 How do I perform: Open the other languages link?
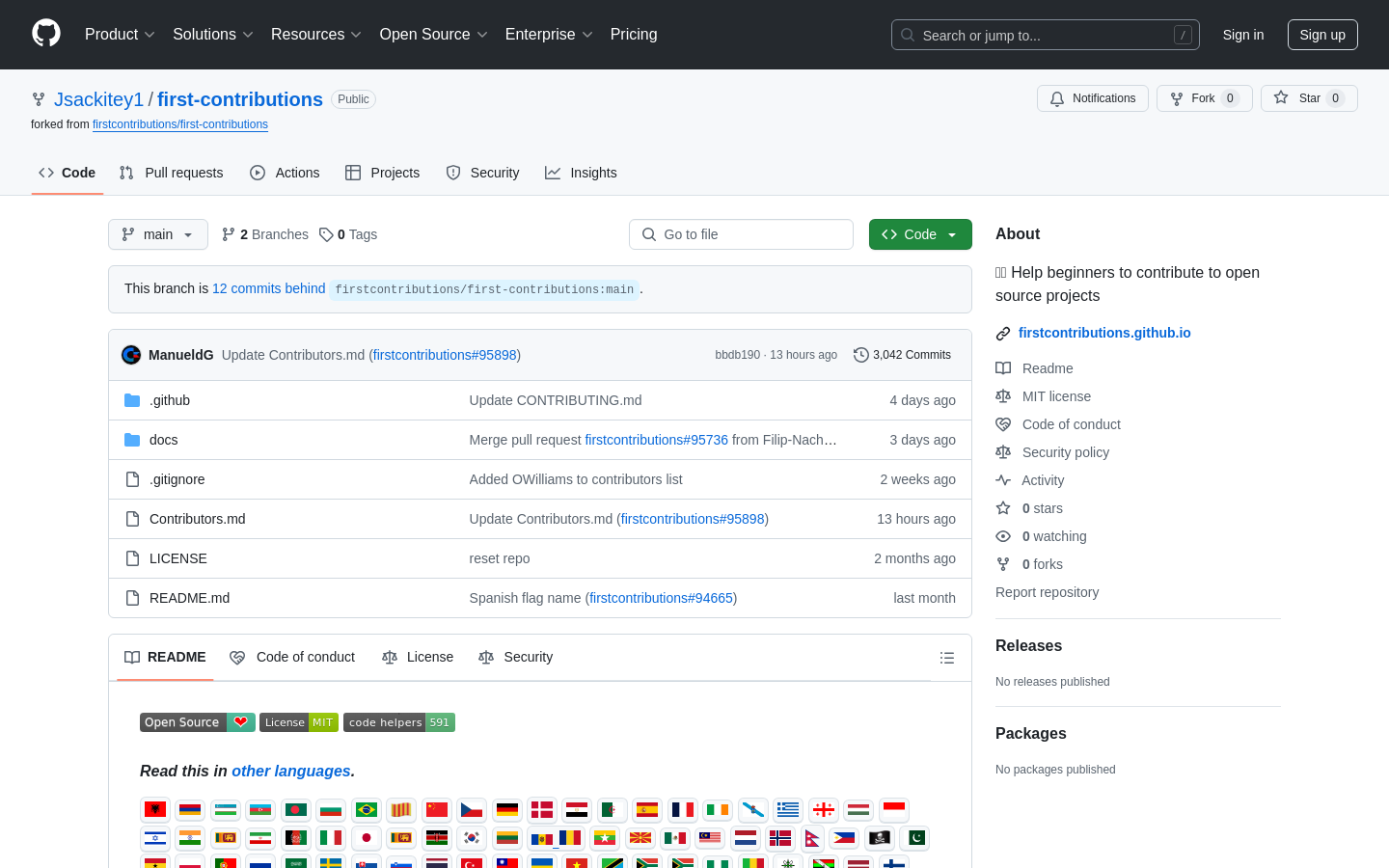(x=291, y=772)
